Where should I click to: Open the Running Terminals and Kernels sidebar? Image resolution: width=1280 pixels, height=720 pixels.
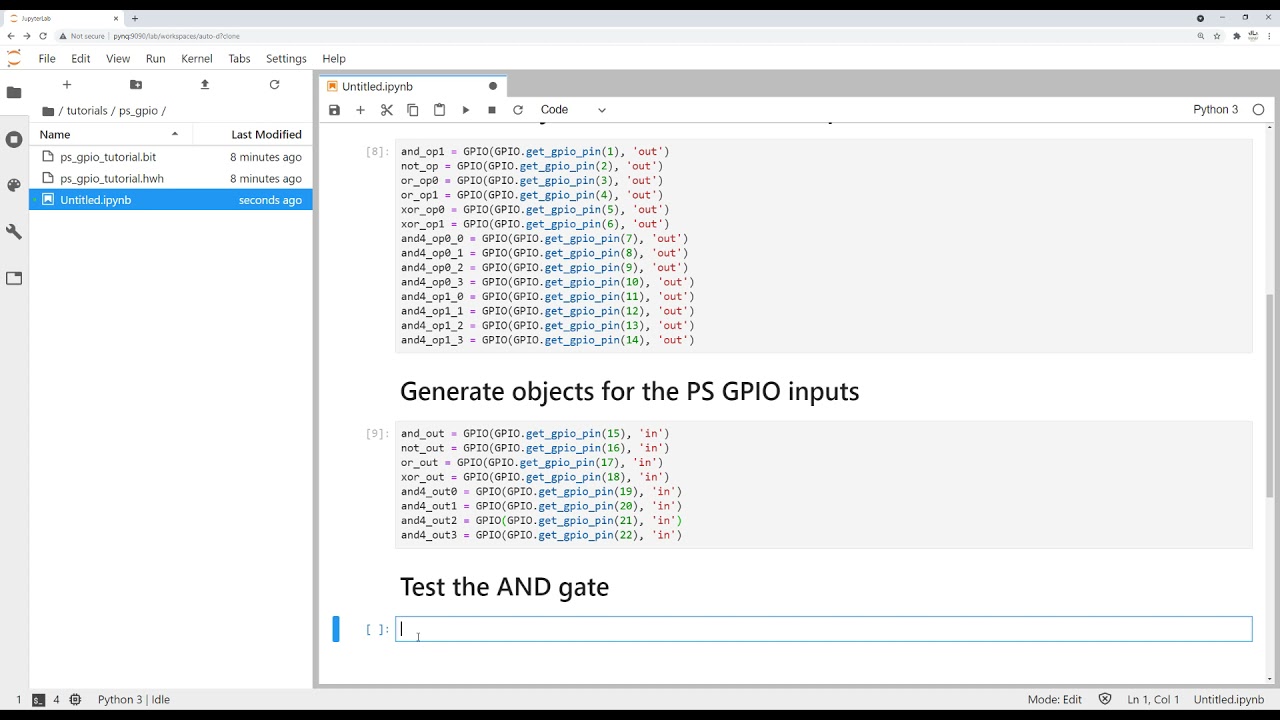(x=14, y=139)
